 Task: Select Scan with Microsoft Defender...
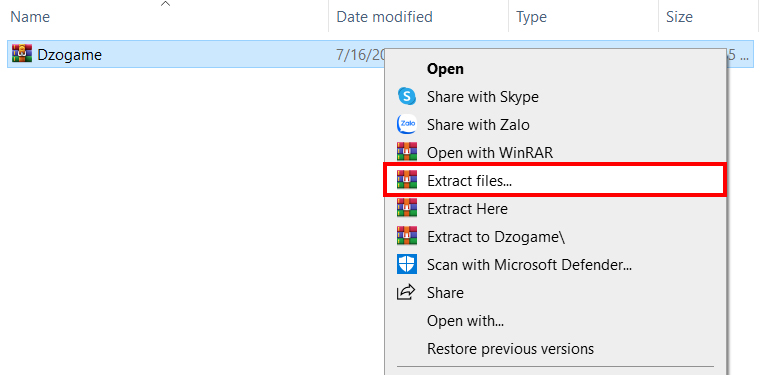click(555, 264)
